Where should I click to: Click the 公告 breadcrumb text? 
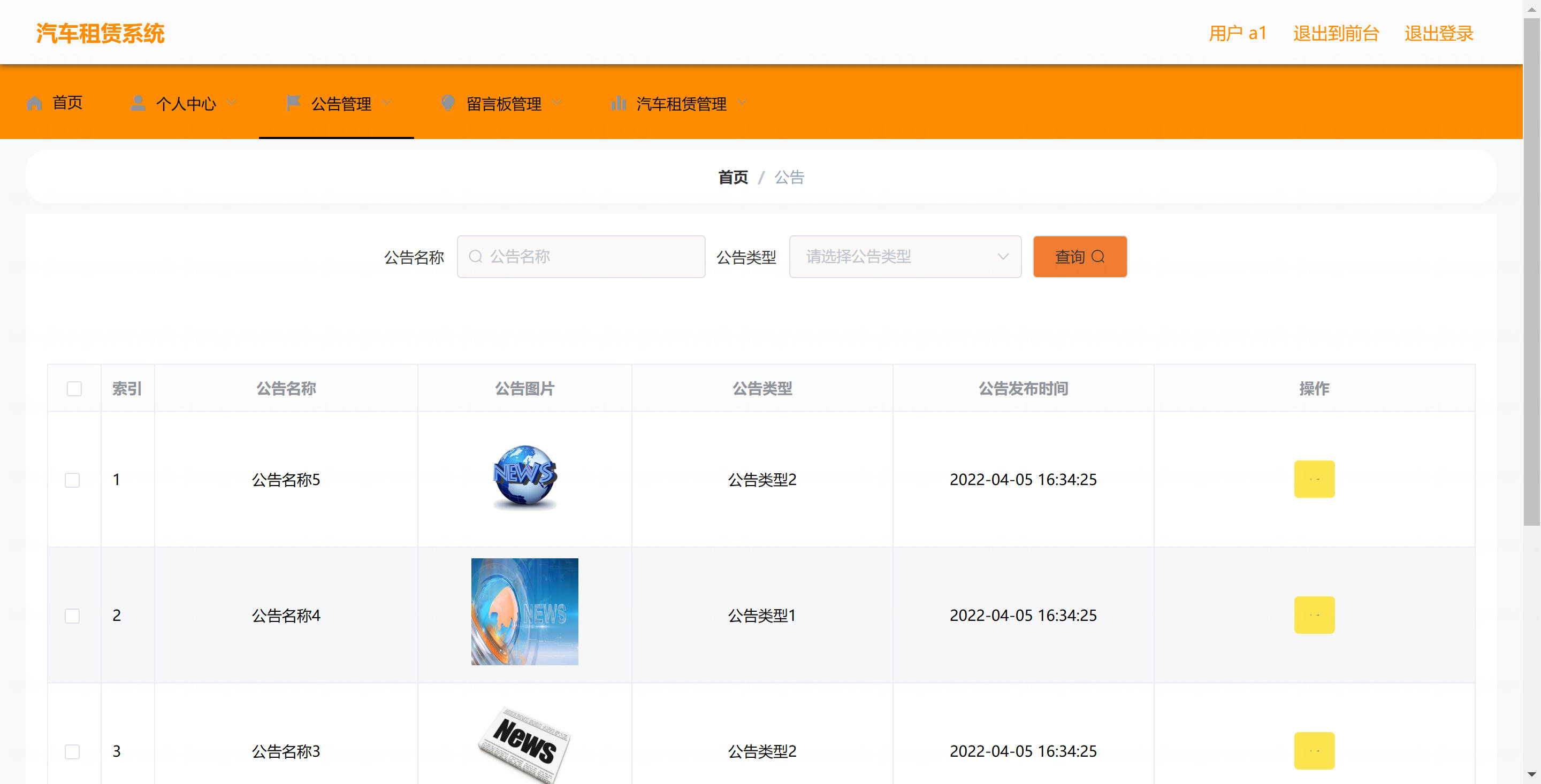(789, 177)
